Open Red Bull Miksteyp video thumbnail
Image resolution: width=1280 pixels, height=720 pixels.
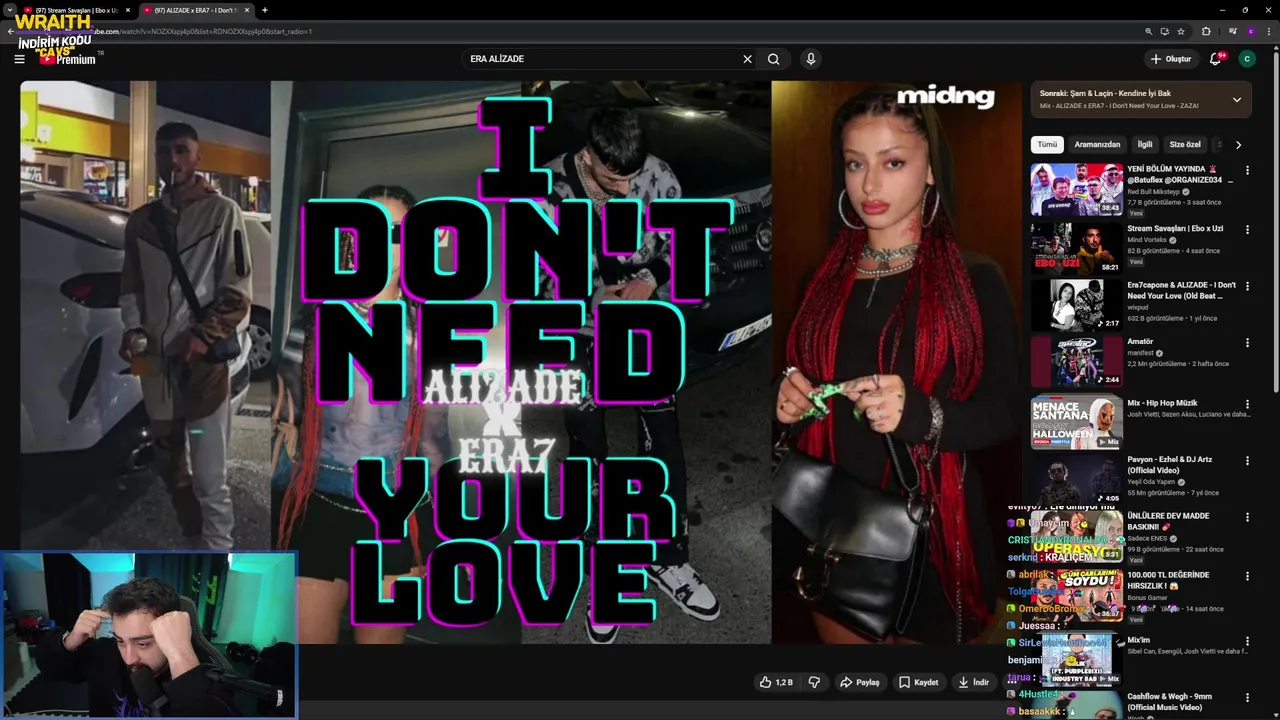pyautogui.click(x=1077, y=189)
